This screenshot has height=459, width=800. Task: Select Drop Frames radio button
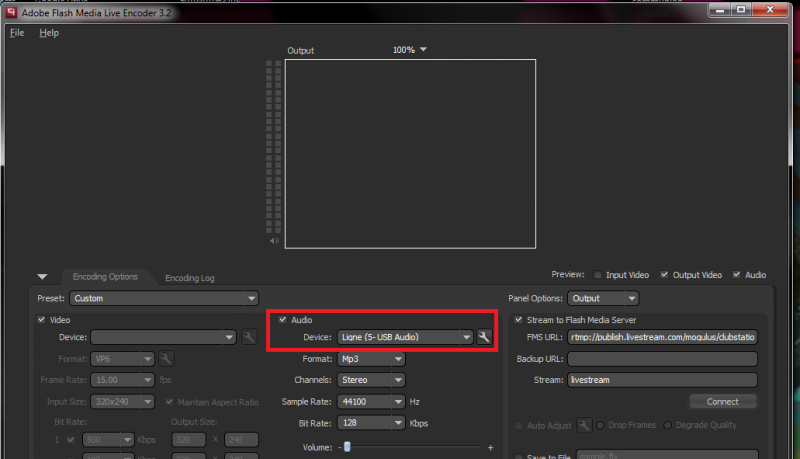tap(601, 425)
